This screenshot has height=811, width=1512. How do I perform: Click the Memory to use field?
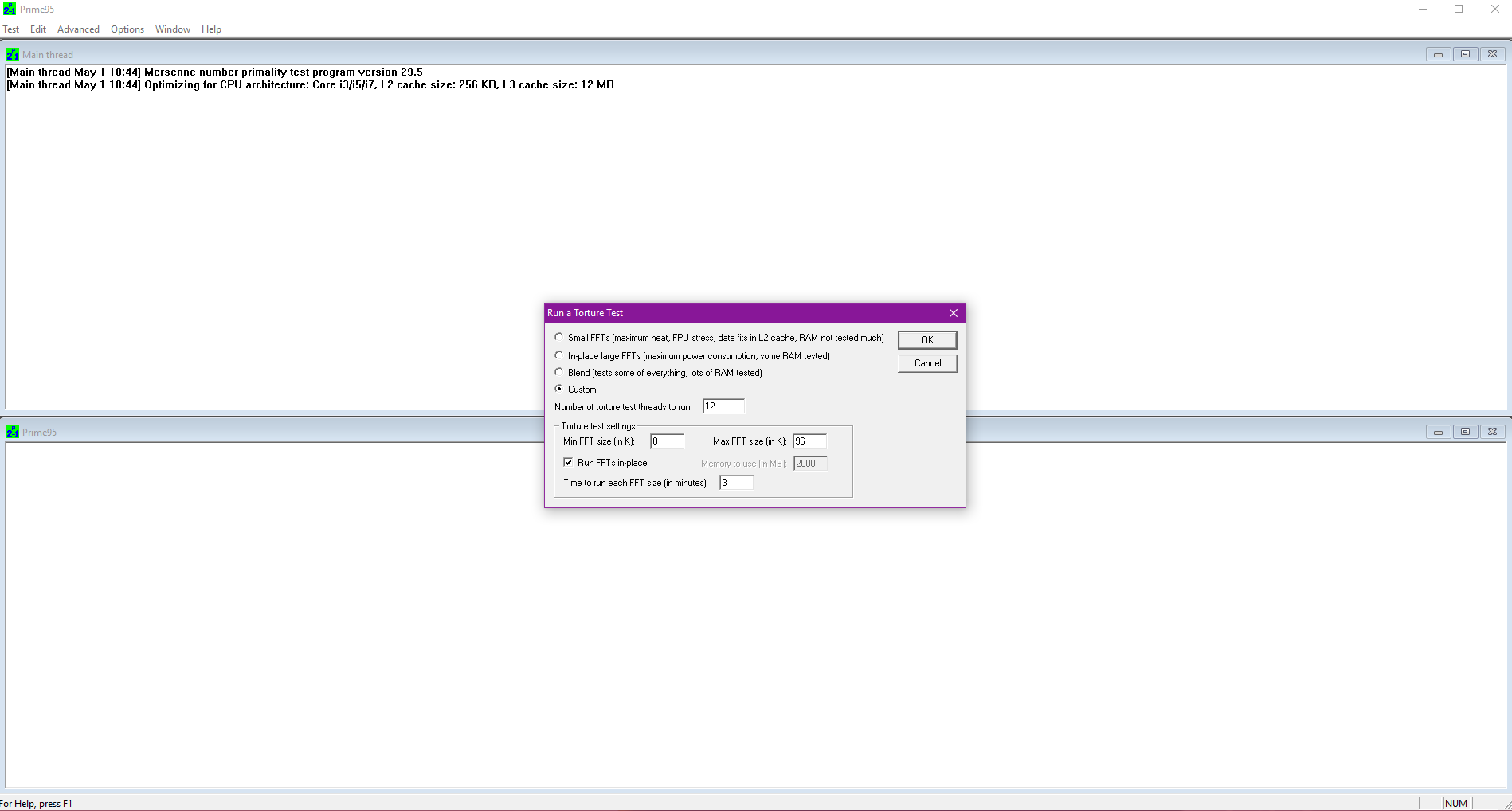[810, 464]
